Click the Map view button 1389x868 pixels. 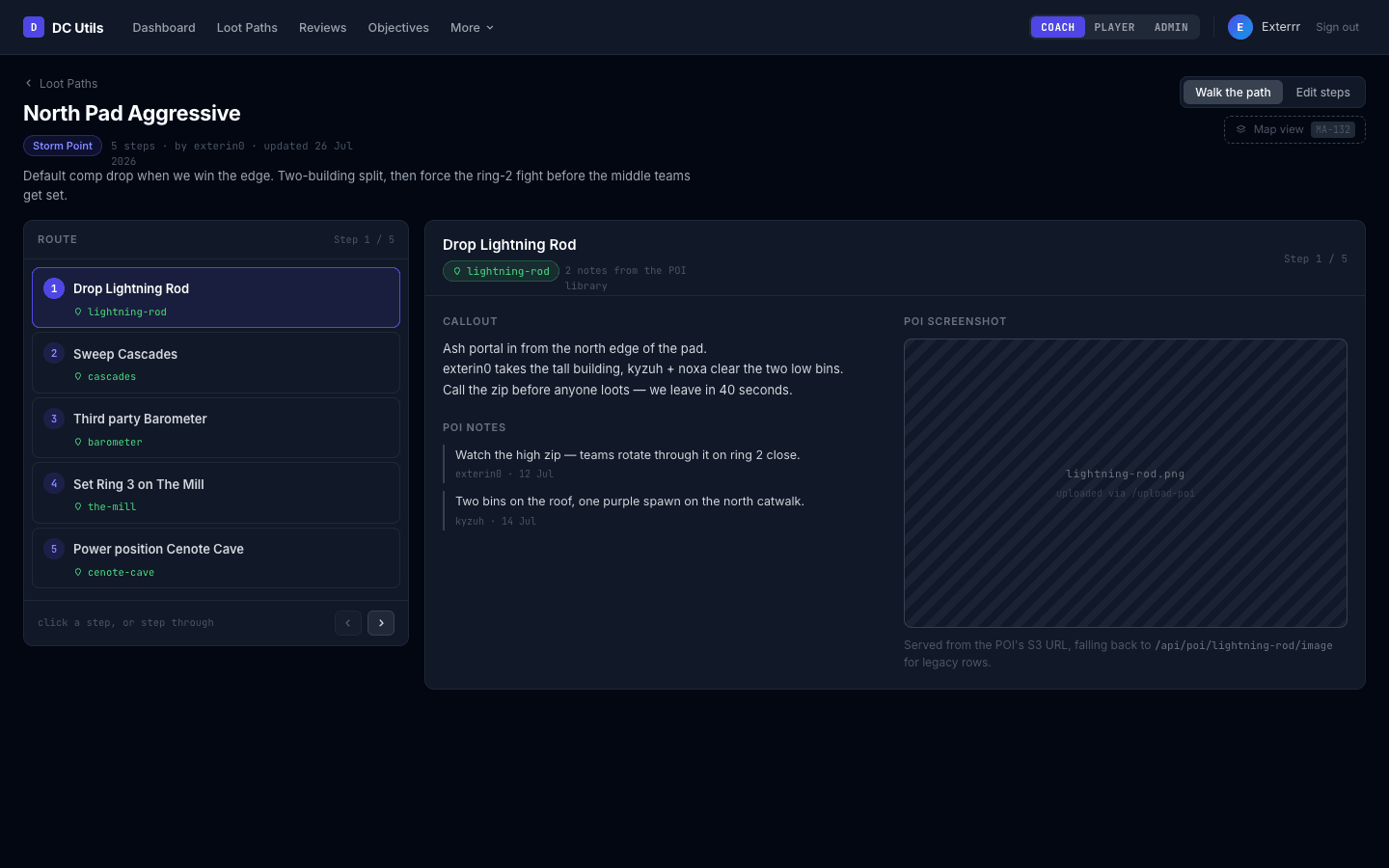(1294, 129)
